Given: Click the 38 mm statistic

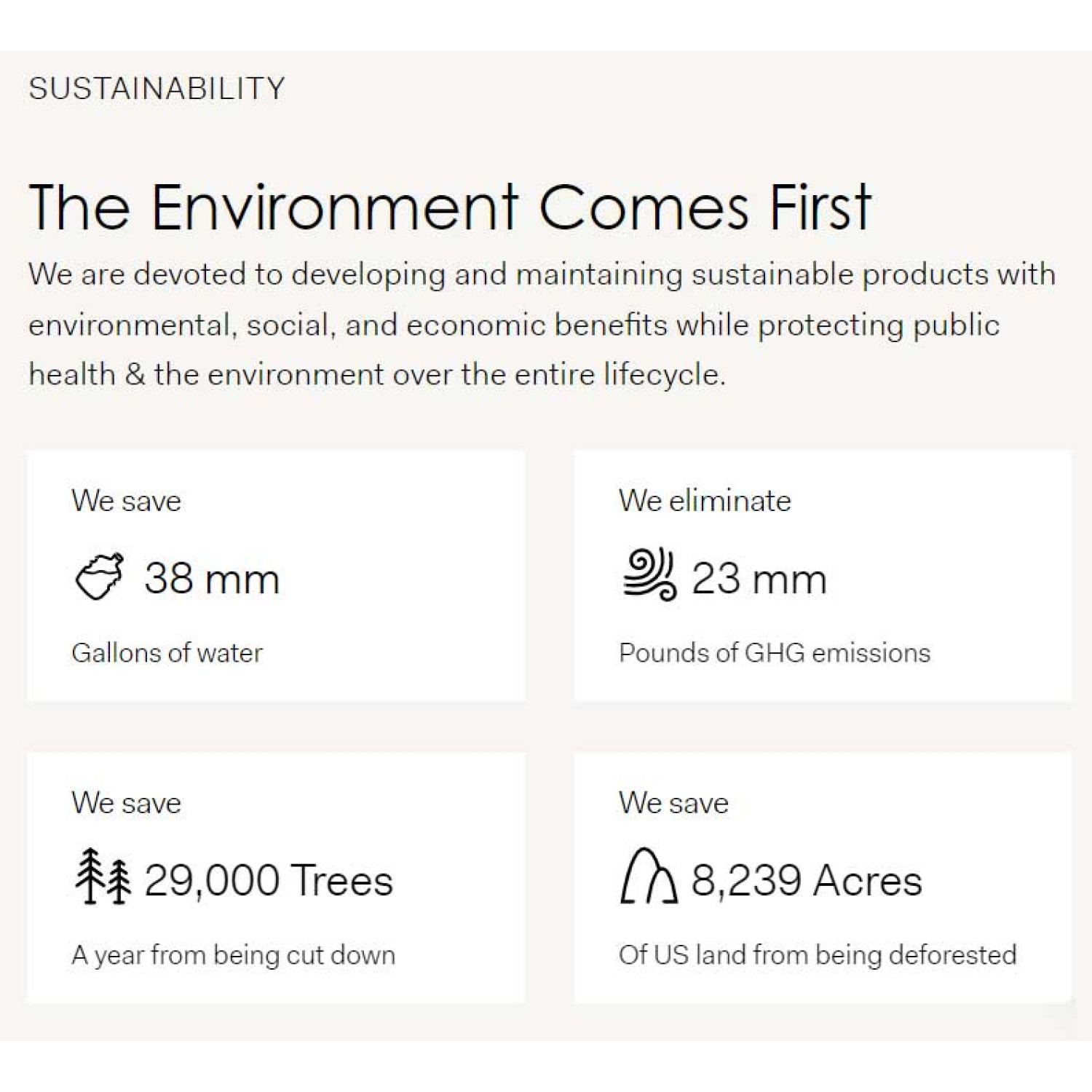Looking at the screenshot, I should [x=212, y=579].
